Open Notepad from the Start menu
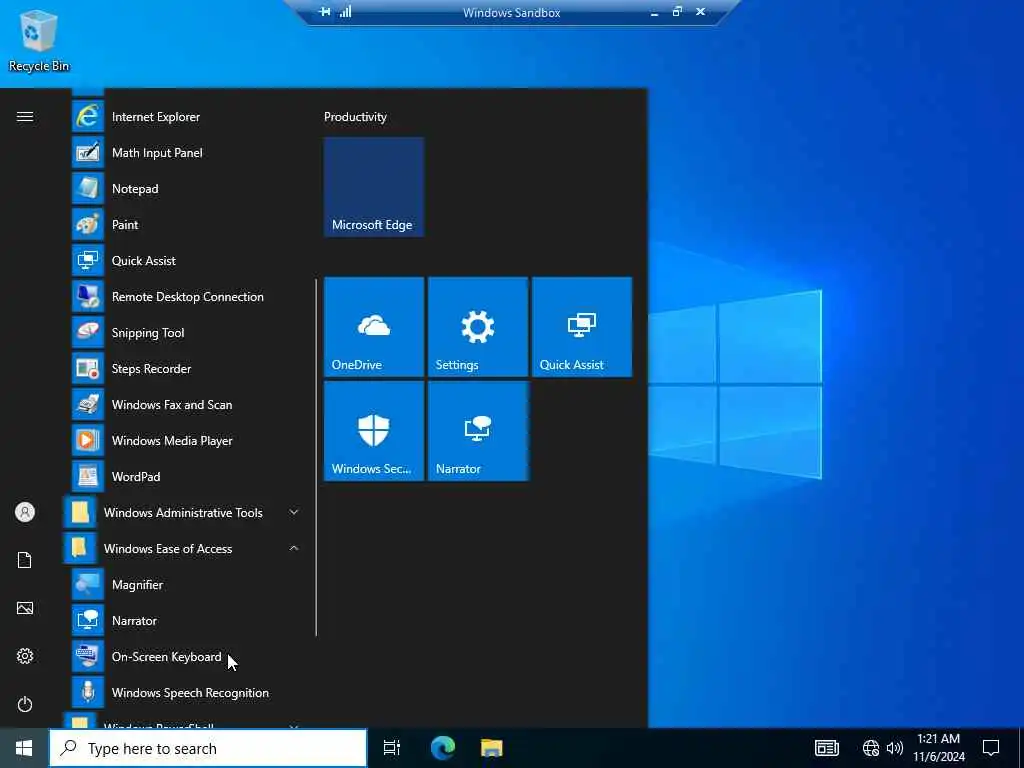Screen dimensions: 1024x768 click(186, 189)
